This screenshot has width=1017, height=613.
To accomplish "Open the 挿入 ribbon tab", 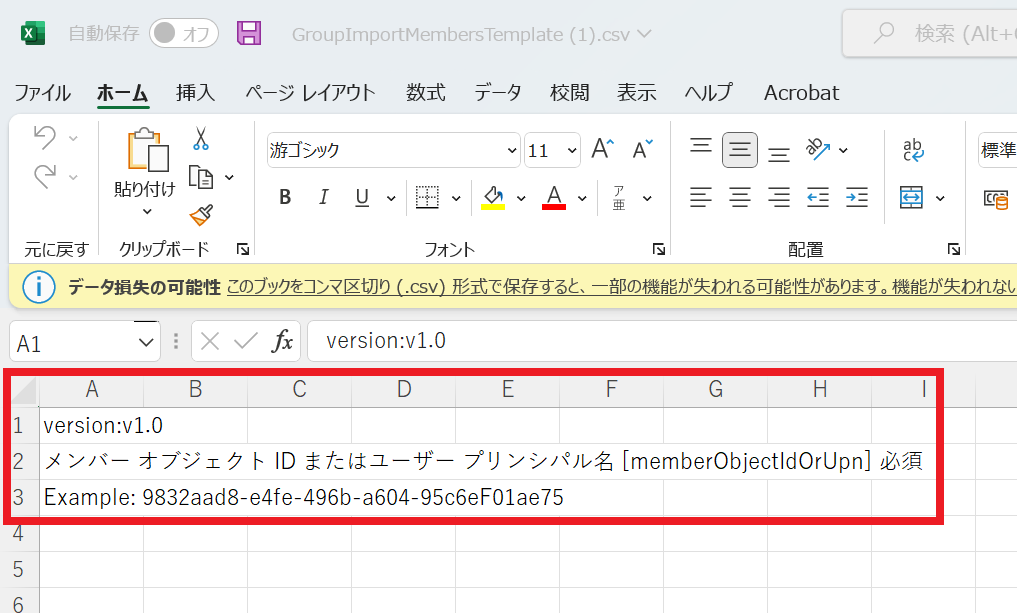I will tap(195, 93).
